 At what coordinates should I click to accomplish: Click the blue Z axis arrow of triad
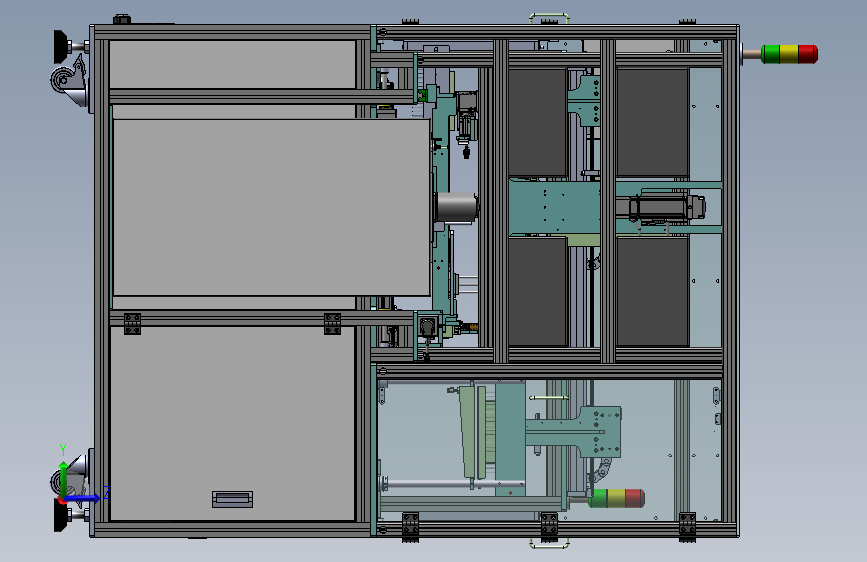tap(83, 498)
